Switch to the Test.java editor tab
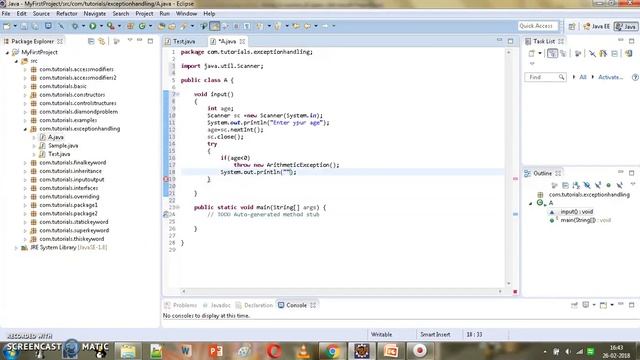The height and width of the screenshot is (360, 640). pos(180,41)
